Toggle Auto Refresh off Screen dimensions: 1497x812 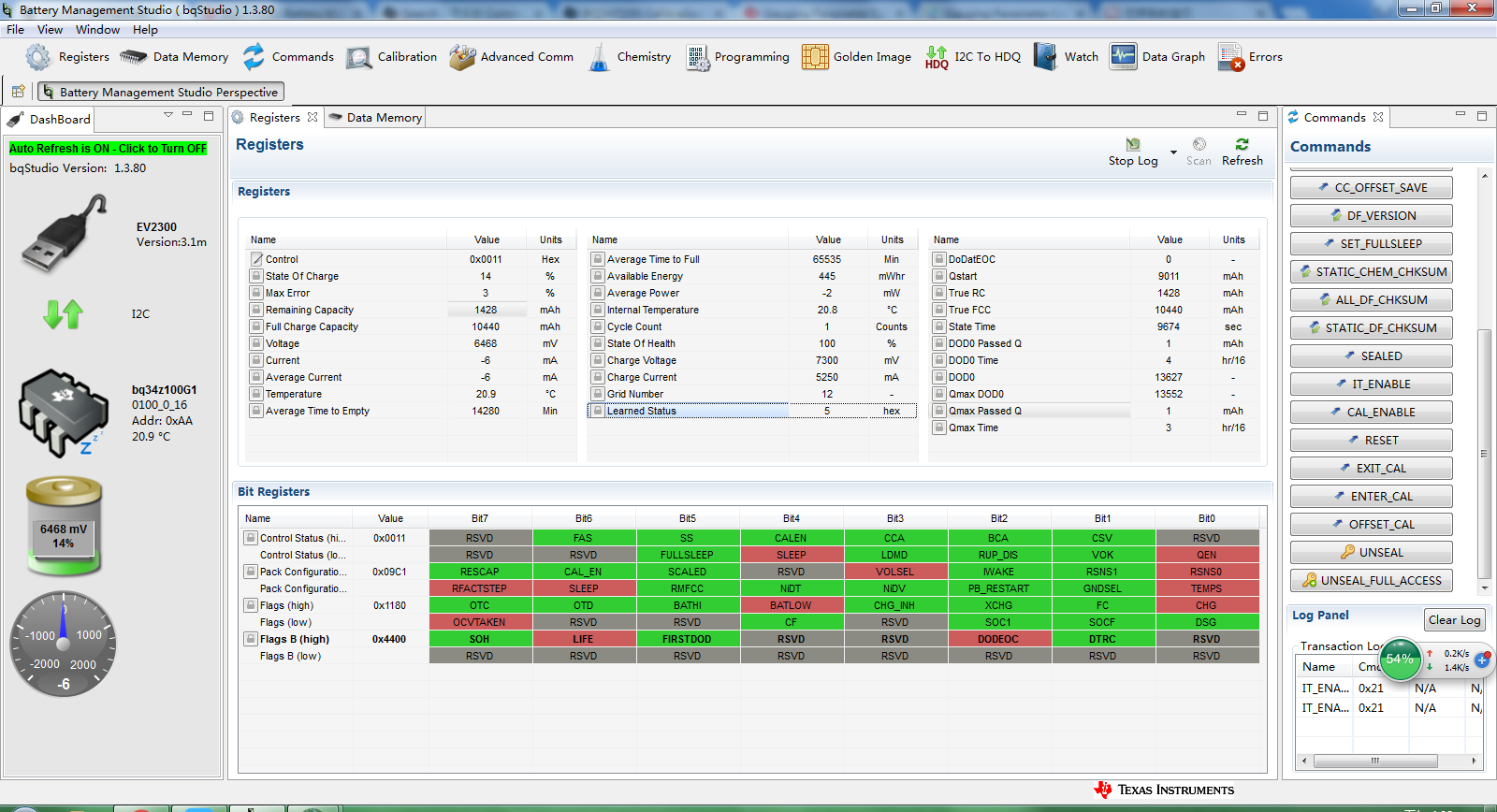point(108,149)
